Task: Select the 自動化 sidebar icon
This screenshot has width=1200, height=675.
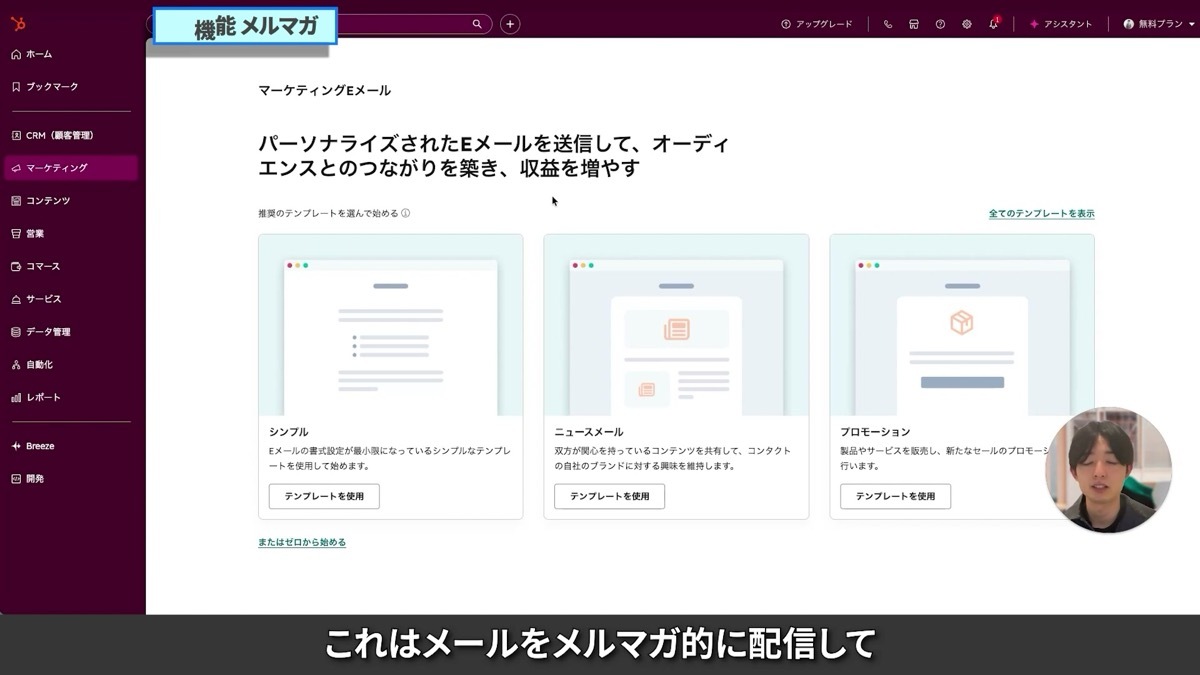Action: point(14,364)
